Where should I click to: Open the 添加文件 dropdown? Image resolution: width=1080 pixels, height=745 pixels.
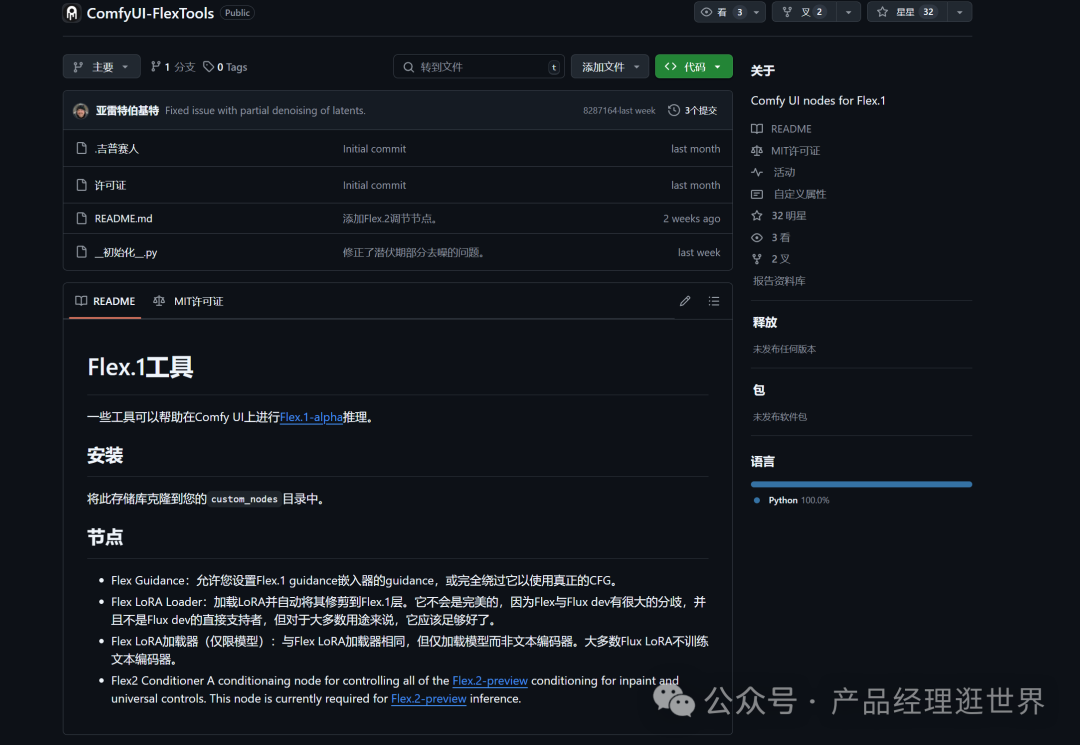[610, 67]
